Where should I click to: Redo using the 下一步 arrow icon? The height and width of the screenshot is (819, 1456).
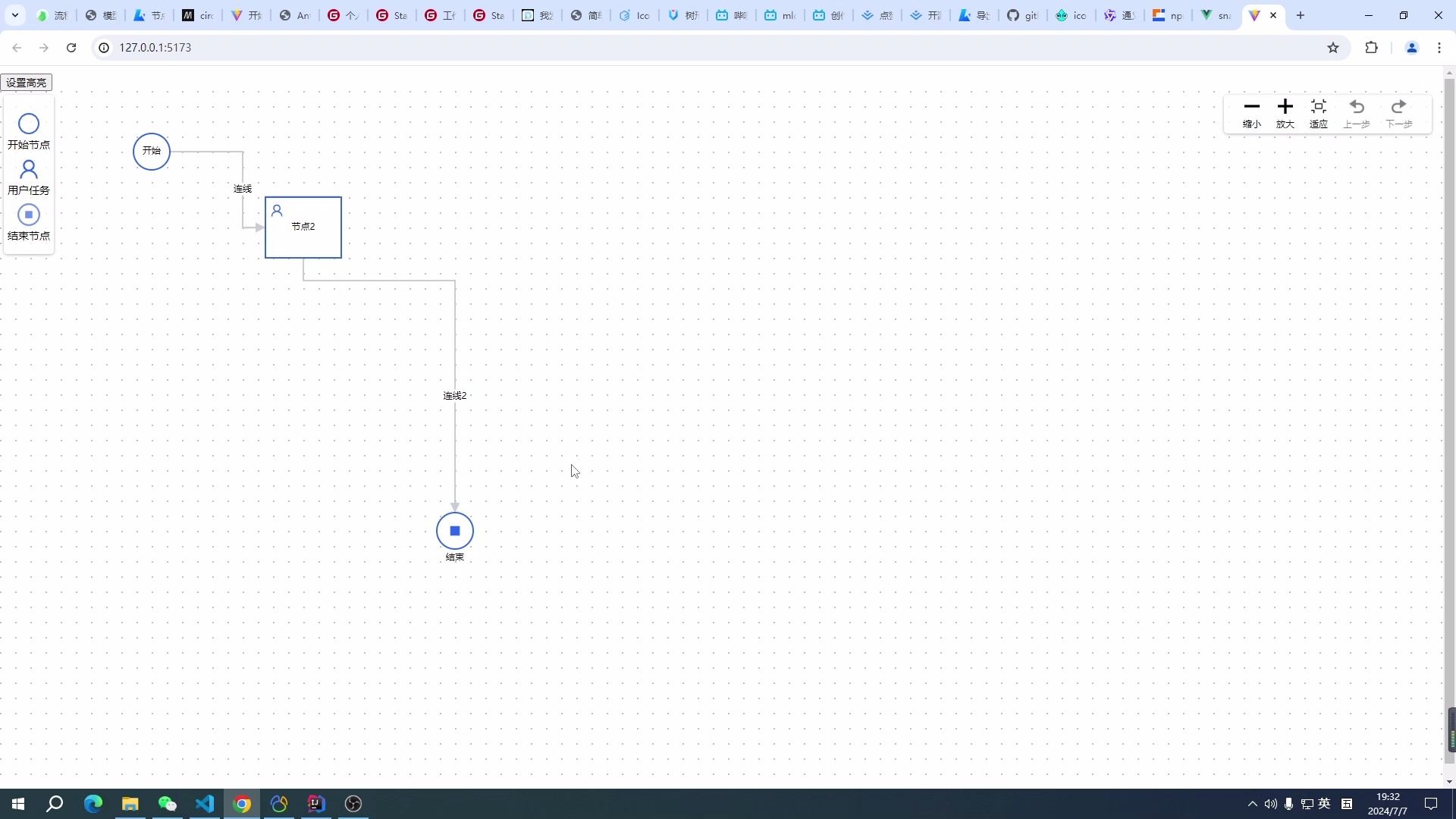click(1399, 107)
